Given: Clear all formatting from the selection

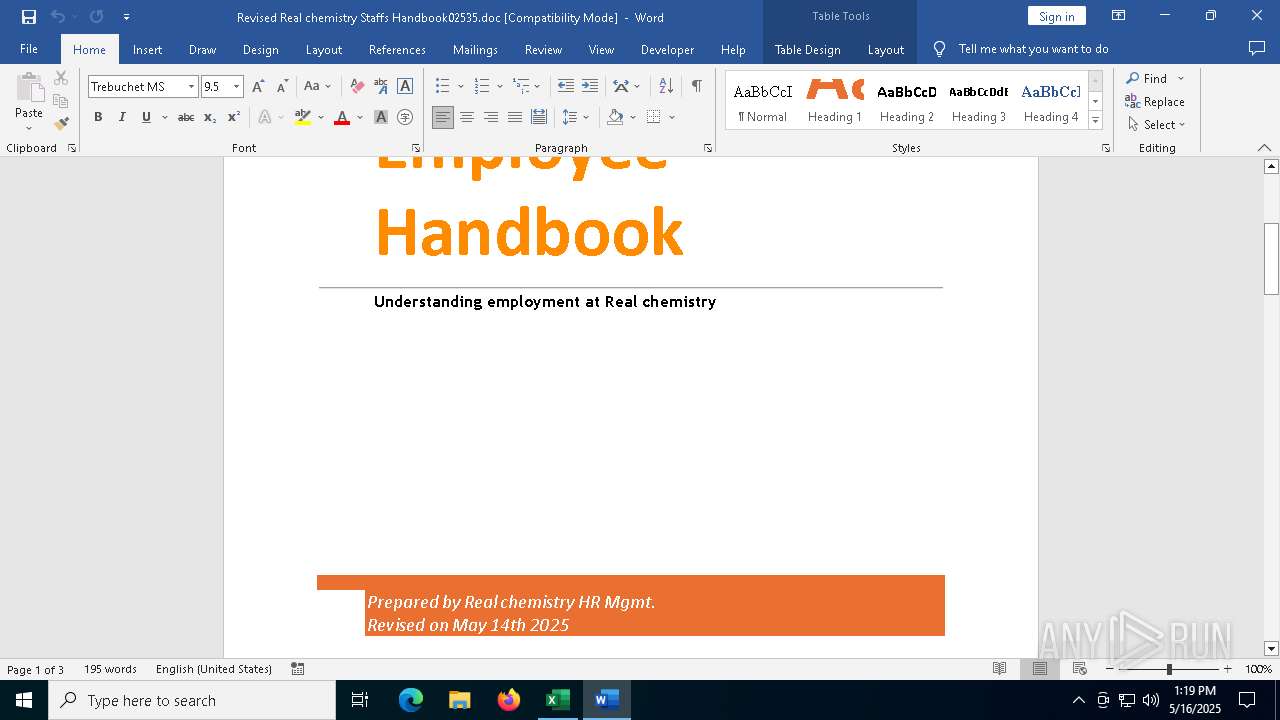Looking at the screenshot, I should [x=357, y=87].
